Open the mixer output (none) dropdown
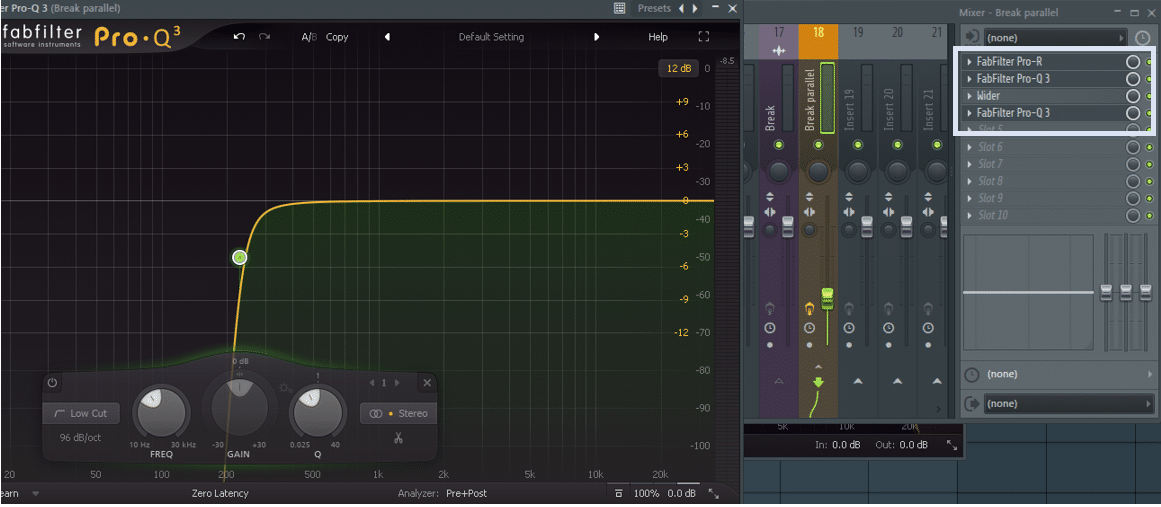1161x507 pixels. (1068, 403)
